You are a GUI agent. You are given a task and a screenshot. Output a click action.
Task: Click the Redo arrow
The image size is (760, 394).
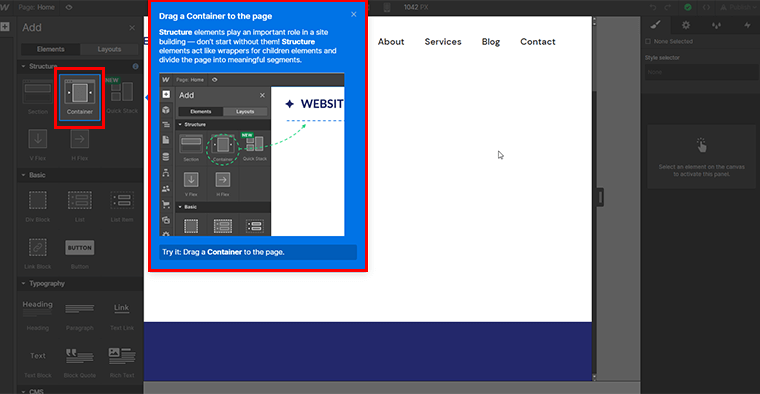click(x=667, y=7)
